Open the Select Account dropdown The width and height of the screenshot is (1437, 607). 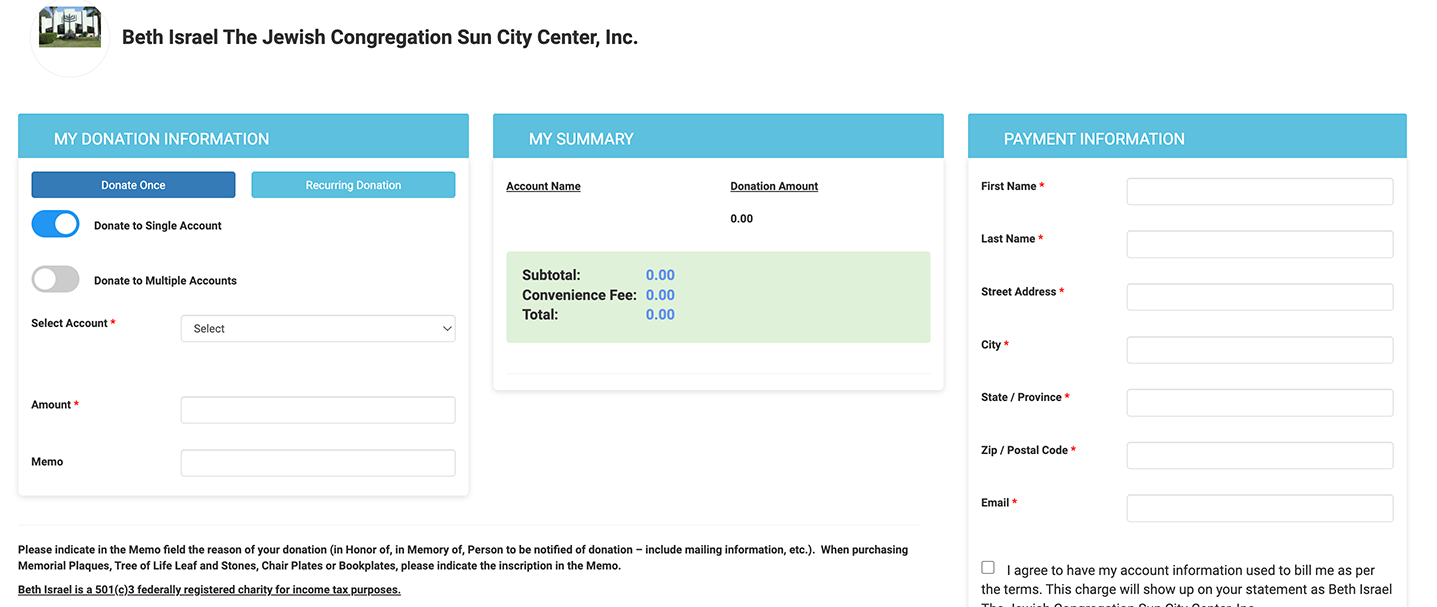click(x=317, y=328)
